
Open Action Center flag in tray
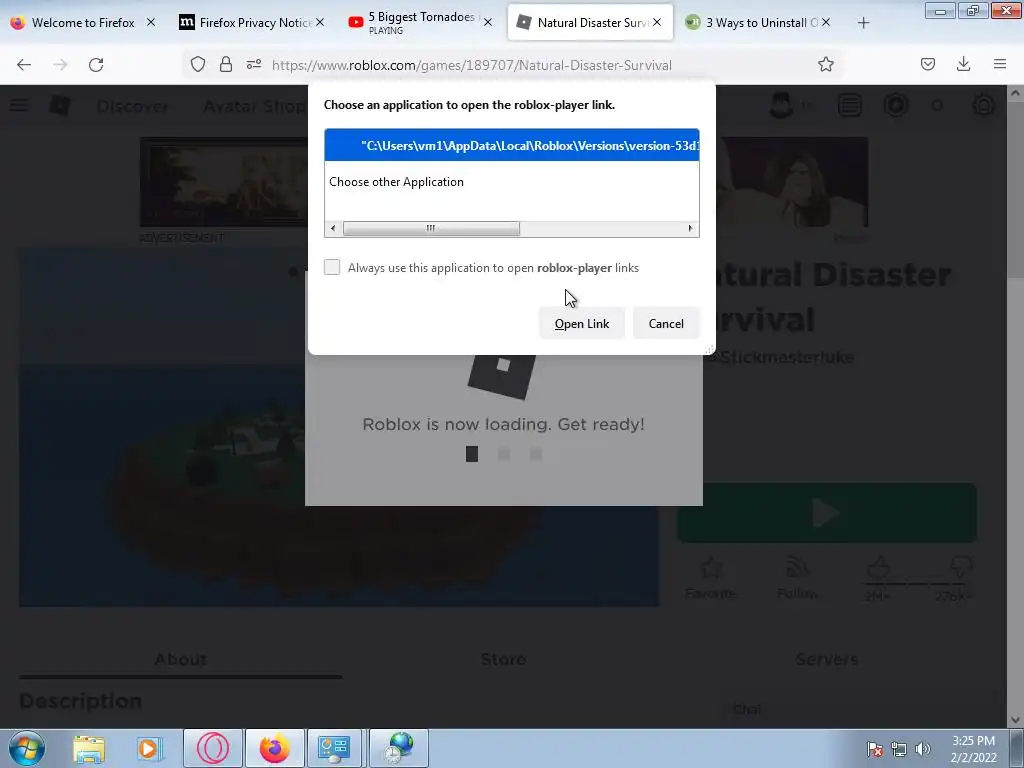tap(875, 749)
